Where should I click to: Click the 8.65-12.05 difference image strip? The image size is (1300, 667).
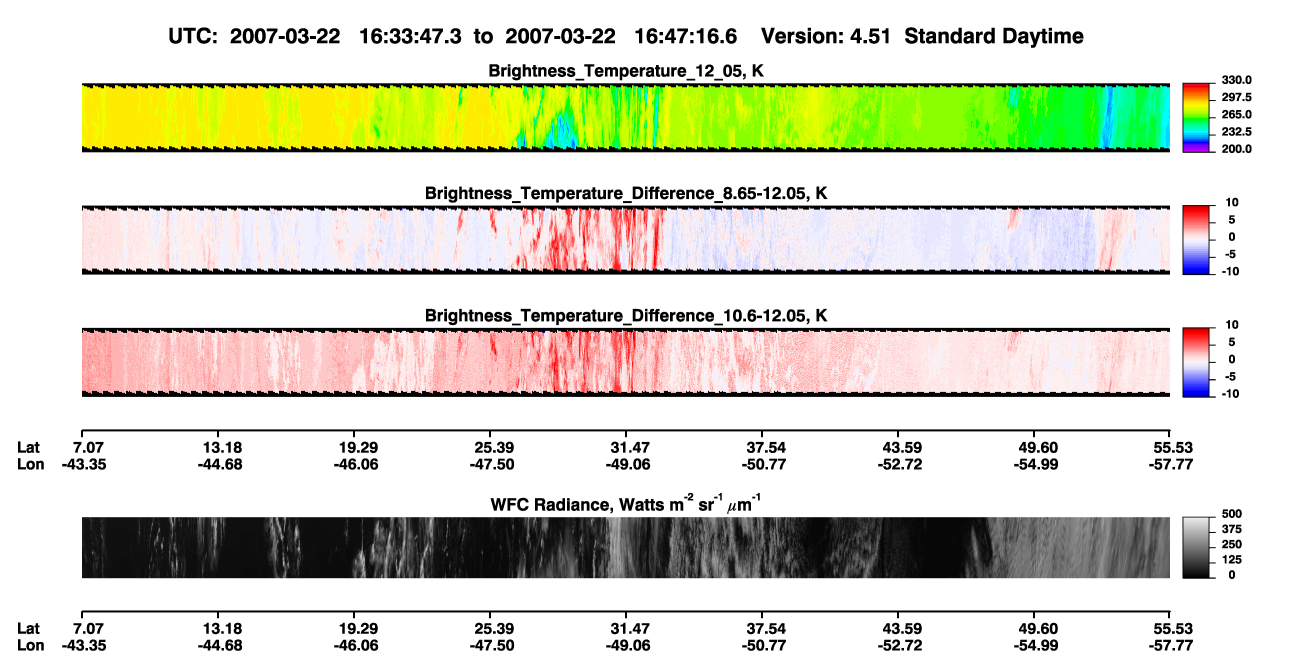coord(625,239)
